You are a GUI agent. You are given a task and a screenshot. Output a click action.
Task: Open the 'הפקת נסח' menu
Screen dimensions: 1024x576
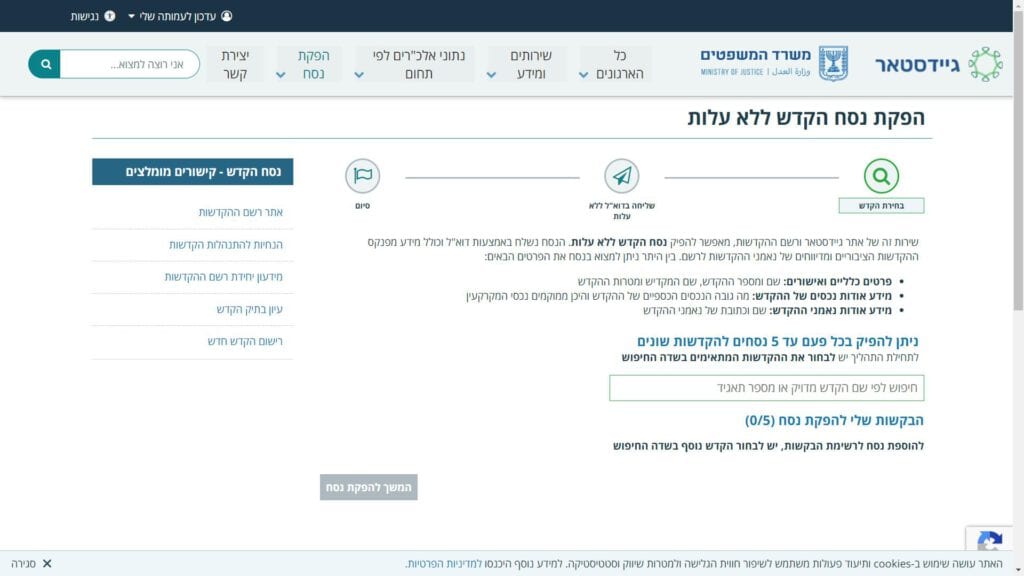click(303, 64)
